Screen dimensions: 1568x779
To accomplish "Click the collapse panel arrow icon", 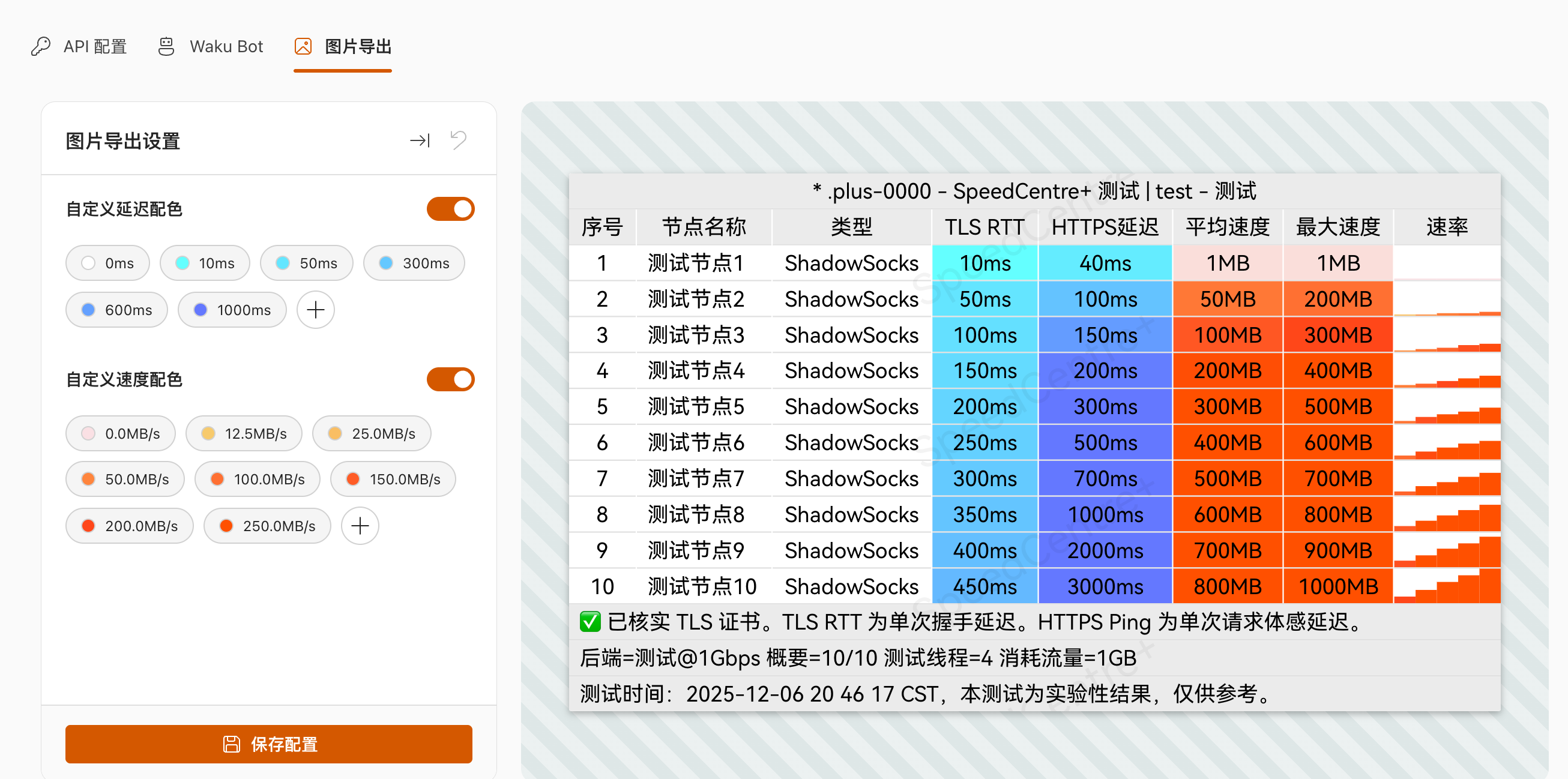I will (x=420, y=140).
